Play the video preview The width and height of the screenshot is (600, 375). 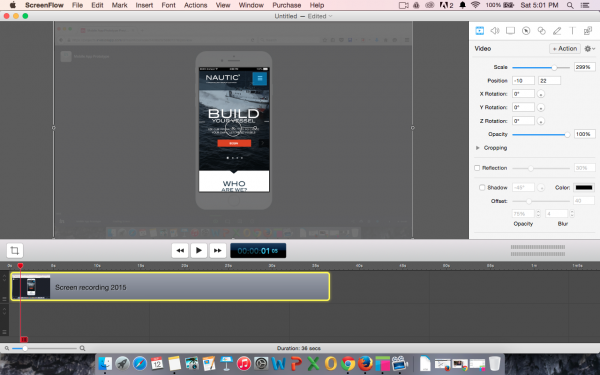tap(199, 251)
